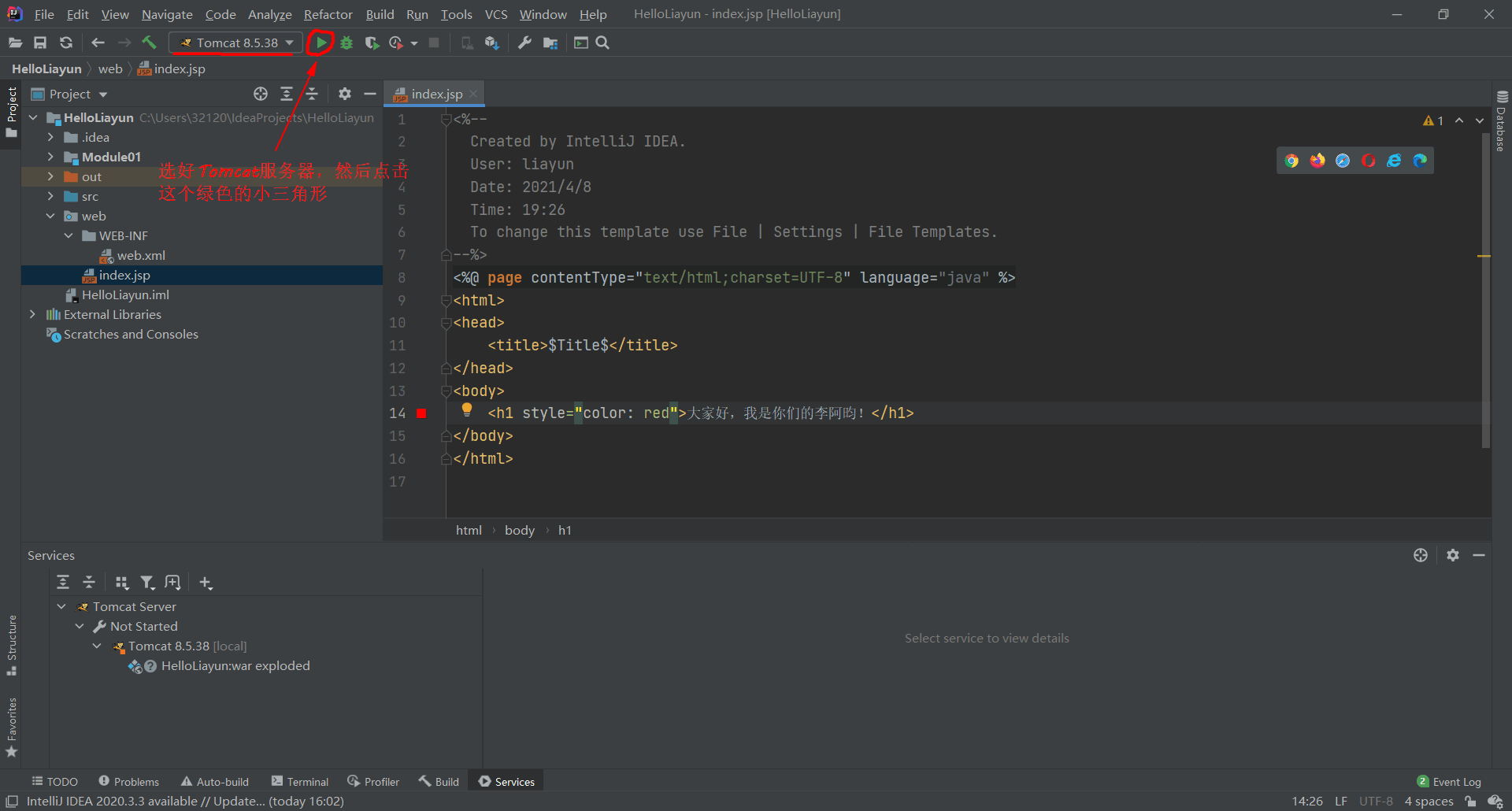Screen dimensions: 1512x811
Task: Synchronize files with the refresh icon
Action: click(x=66, y=43)
